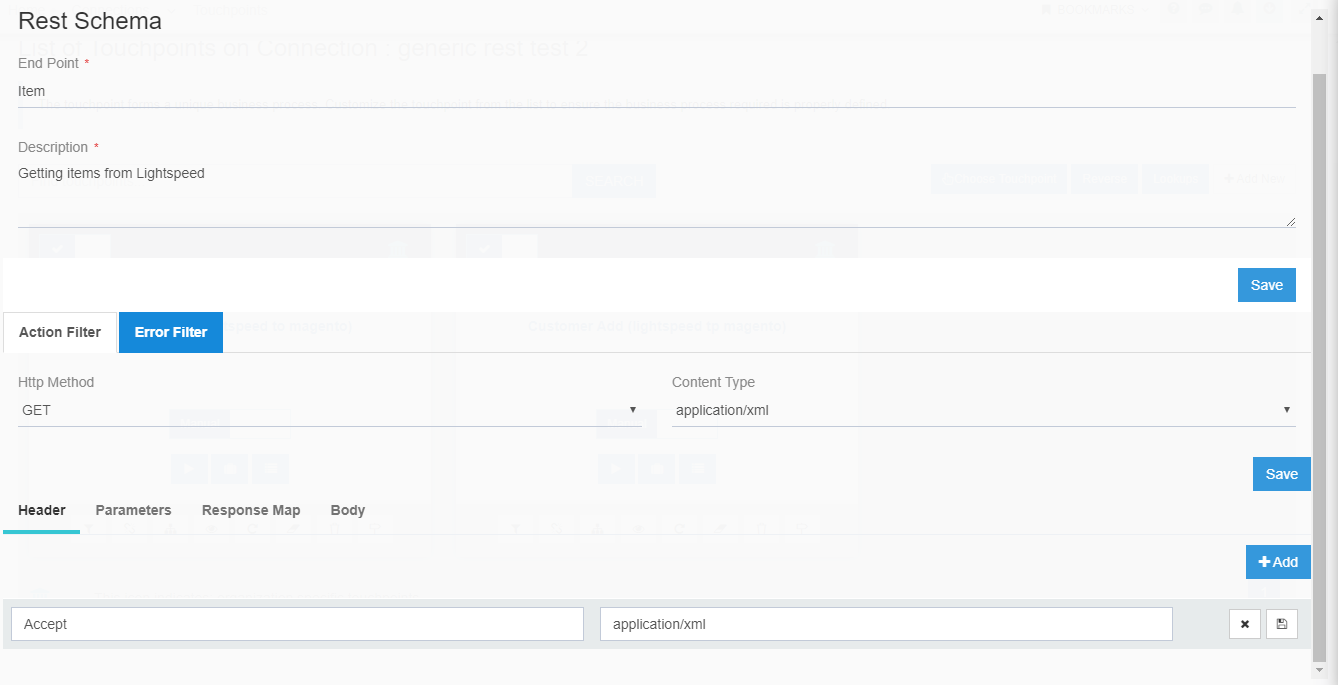Click the chat messages icon in the header
1338x685 pixels.
(1205, 9)
